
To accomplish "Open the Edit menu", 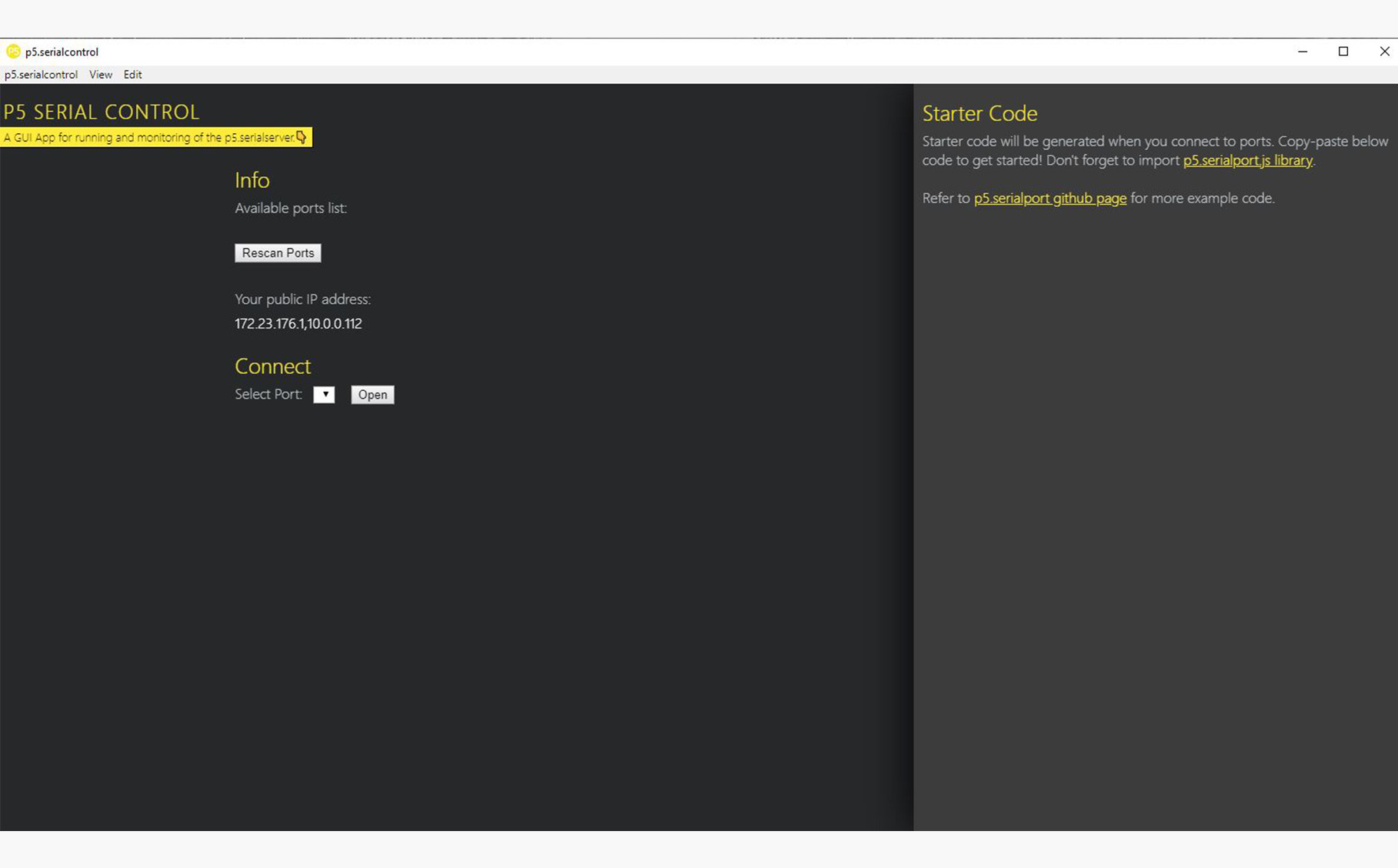I will pyautogui.click(x=132, y=75).
